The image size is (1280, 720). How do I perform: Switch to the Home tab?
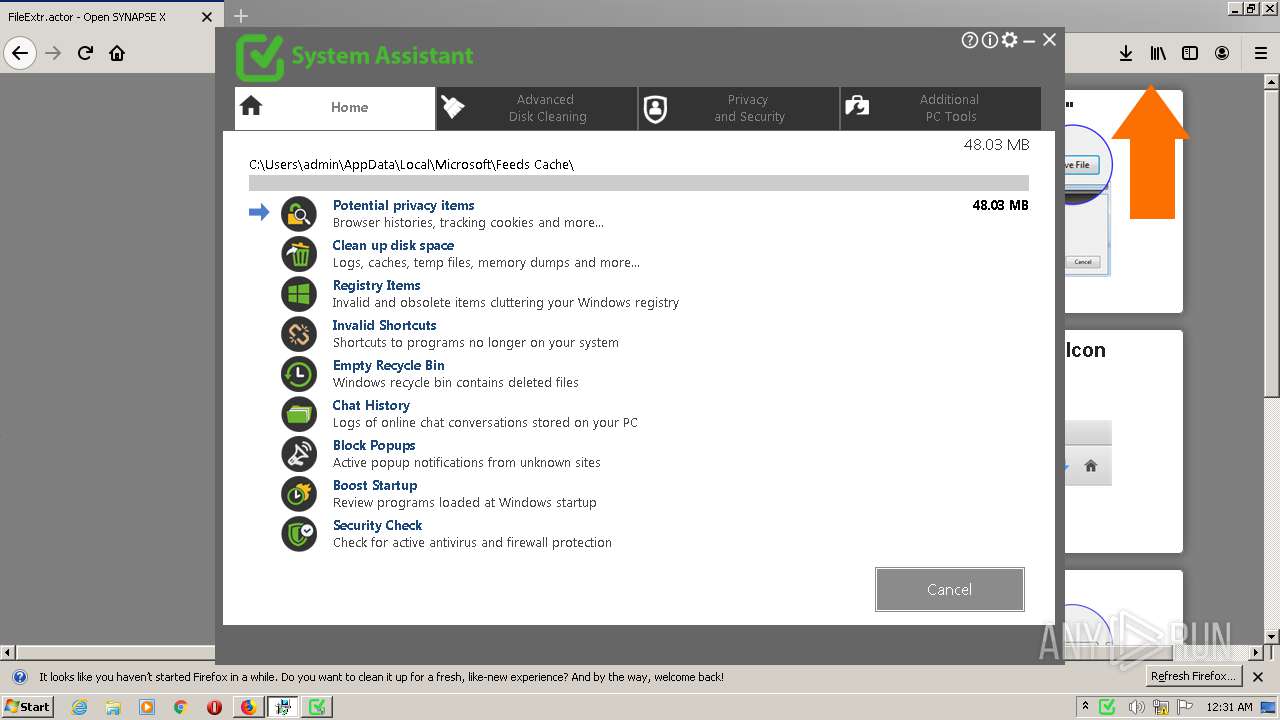point(335,108)
